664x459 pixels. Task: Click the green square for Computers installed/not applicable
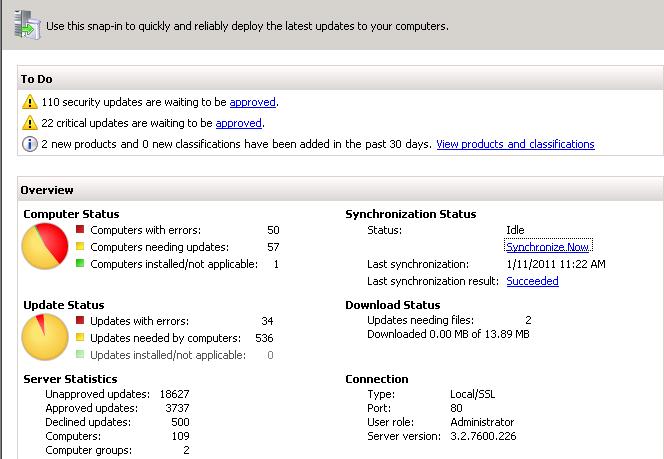(x=80, y=263)
